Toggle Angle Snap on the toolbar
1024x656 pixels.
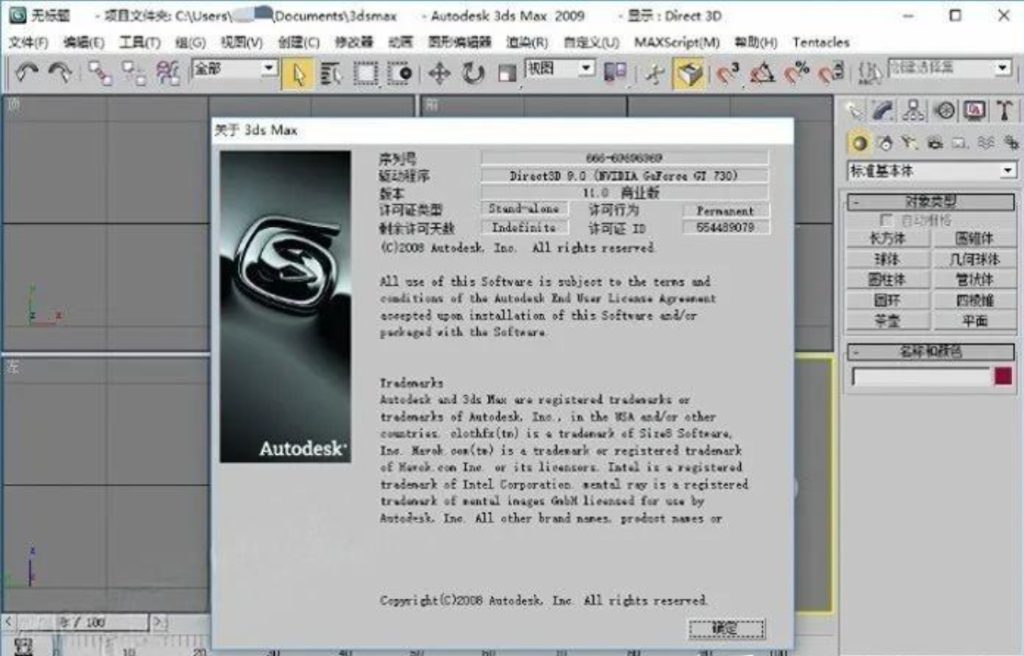tap(760, 70)
